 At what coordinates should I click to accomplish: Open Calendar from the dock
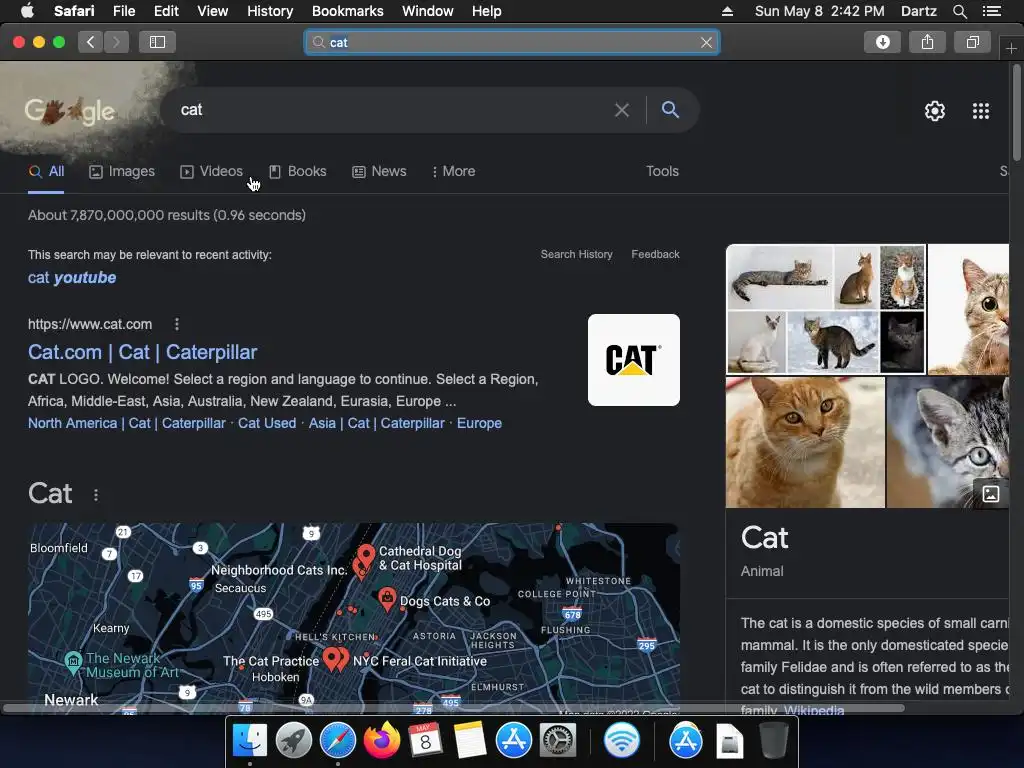coord(425,741)
